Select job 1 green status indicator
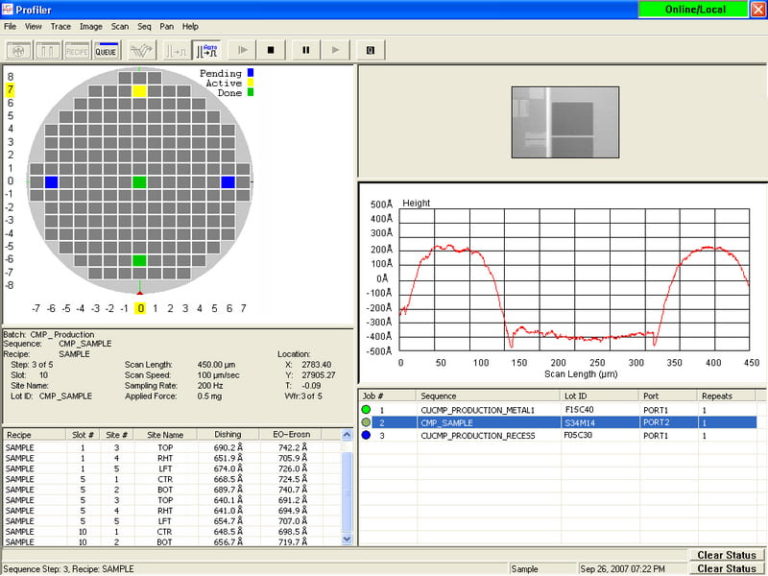768x576 pixels. pyautogui.click(x=366, y=410)
